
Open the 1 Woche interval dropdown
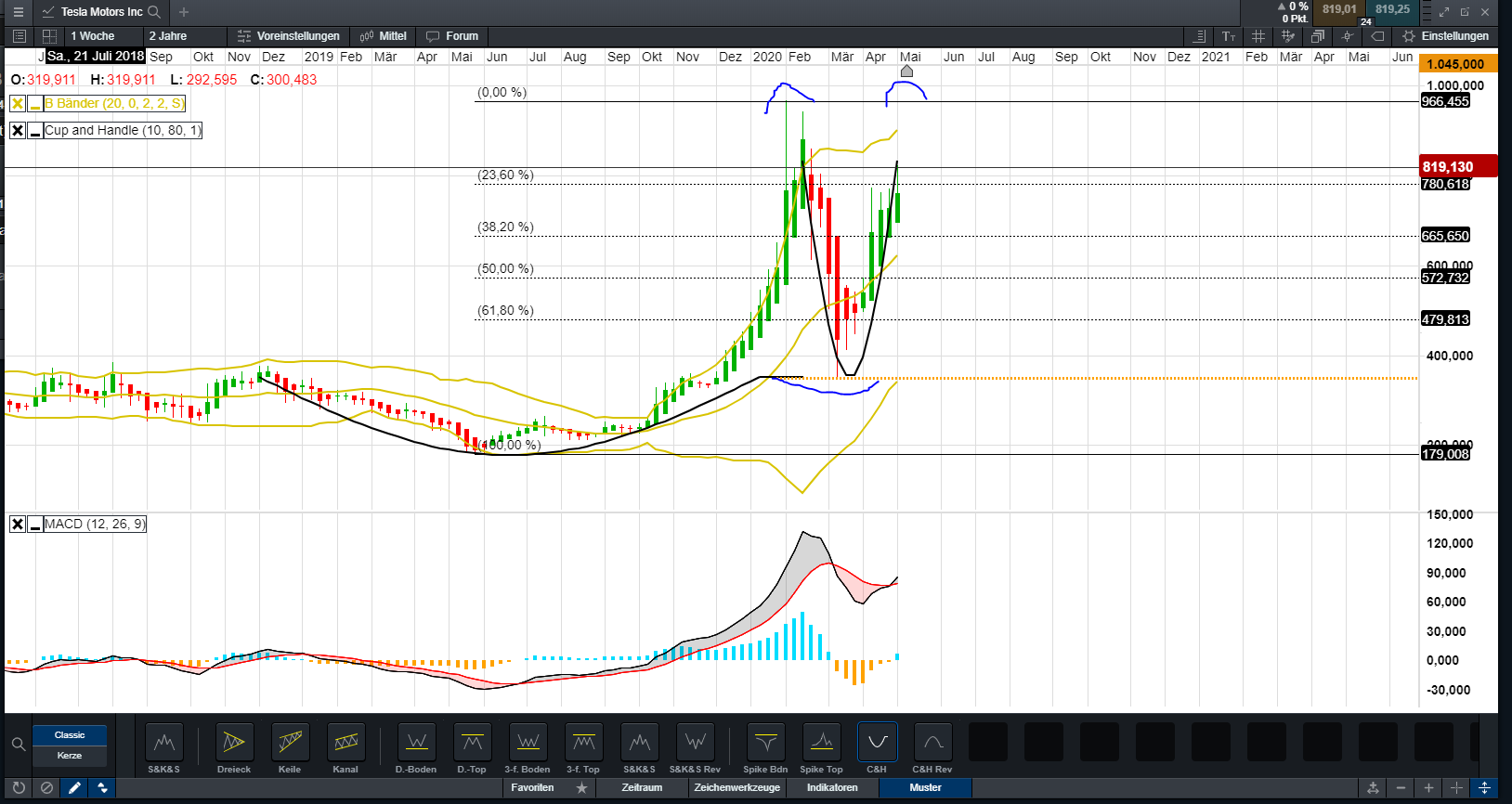pos(93,36)
